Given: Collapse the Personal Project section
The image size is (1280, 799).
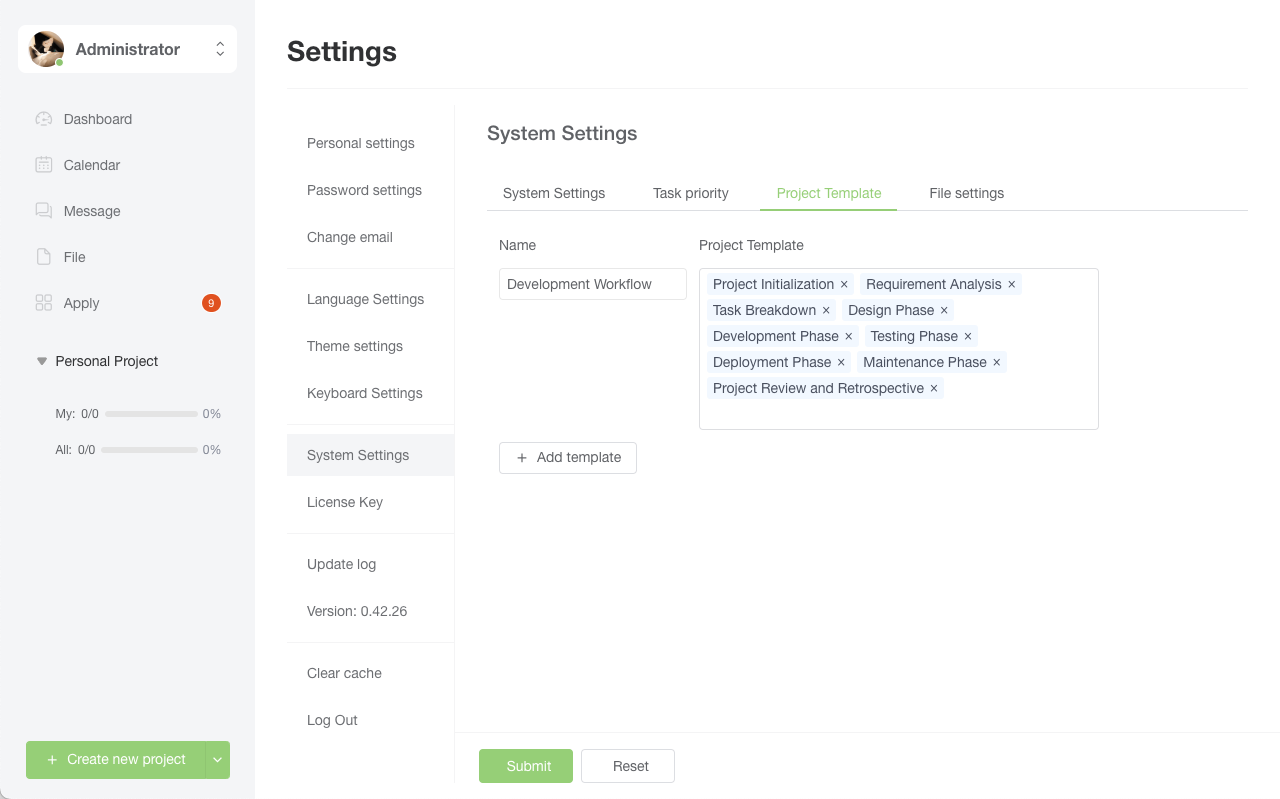Looking at the screenshot, I should (42, 361).
